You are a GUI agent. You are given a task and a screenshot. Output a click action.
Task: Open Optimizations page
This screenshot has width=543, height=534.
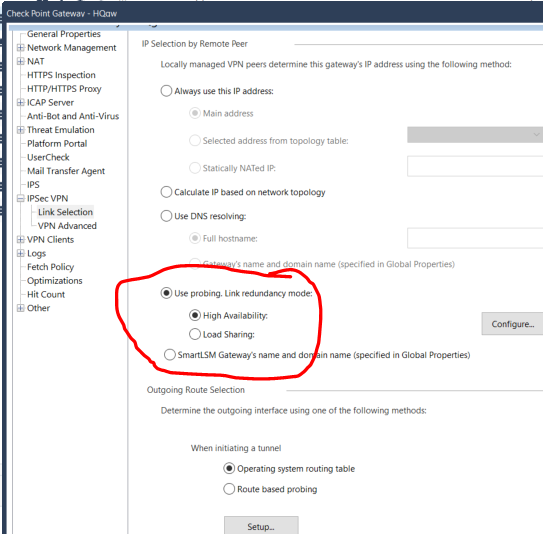coord(55,281)
